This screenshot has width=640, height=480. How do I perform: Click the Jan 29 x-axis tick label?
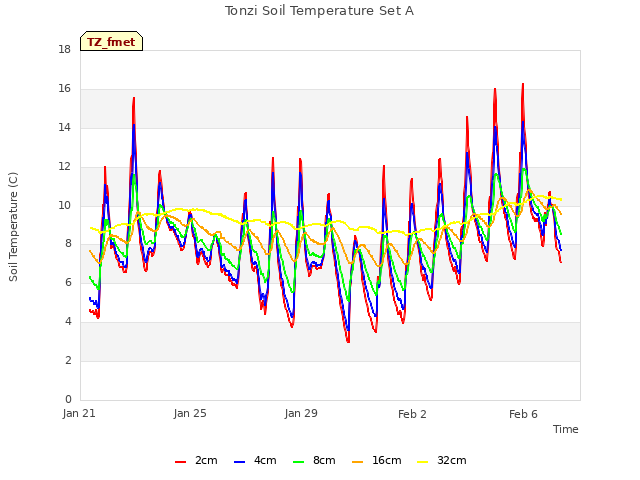[x=301, y=413]
